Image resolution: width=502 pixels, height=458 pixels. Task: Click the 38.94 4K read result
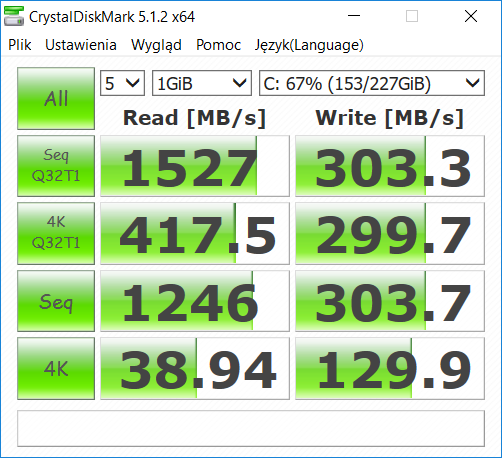pyautogui.click(x=195, y=368)
